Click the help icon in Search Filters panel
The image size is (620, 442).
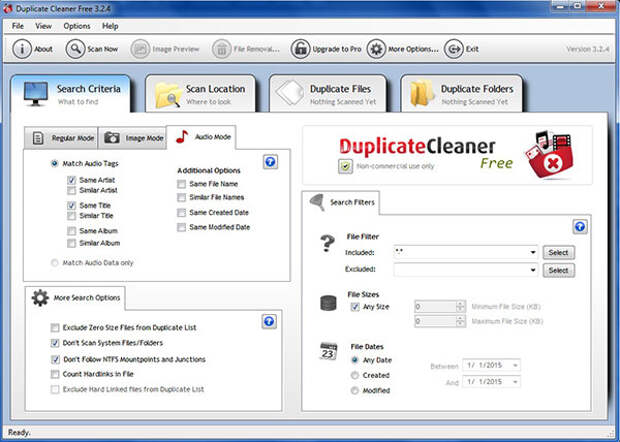pyautogui.click(x=580, y=227)
